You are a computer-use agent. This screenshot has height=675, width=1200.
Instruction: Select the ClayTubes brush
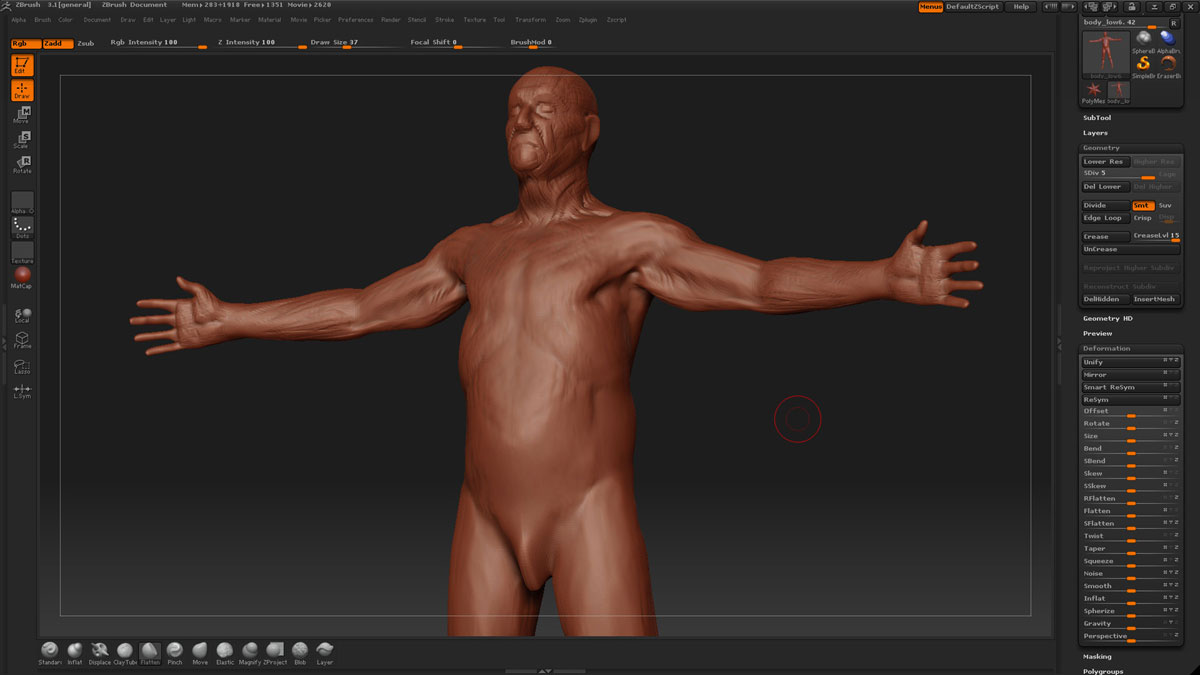[x=125, y=651]
